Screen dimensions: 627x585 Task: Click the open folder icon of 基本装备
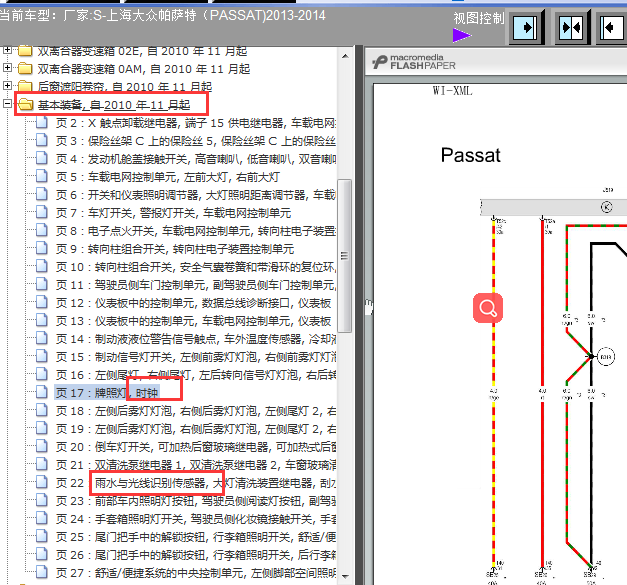(x=26, y=104)
